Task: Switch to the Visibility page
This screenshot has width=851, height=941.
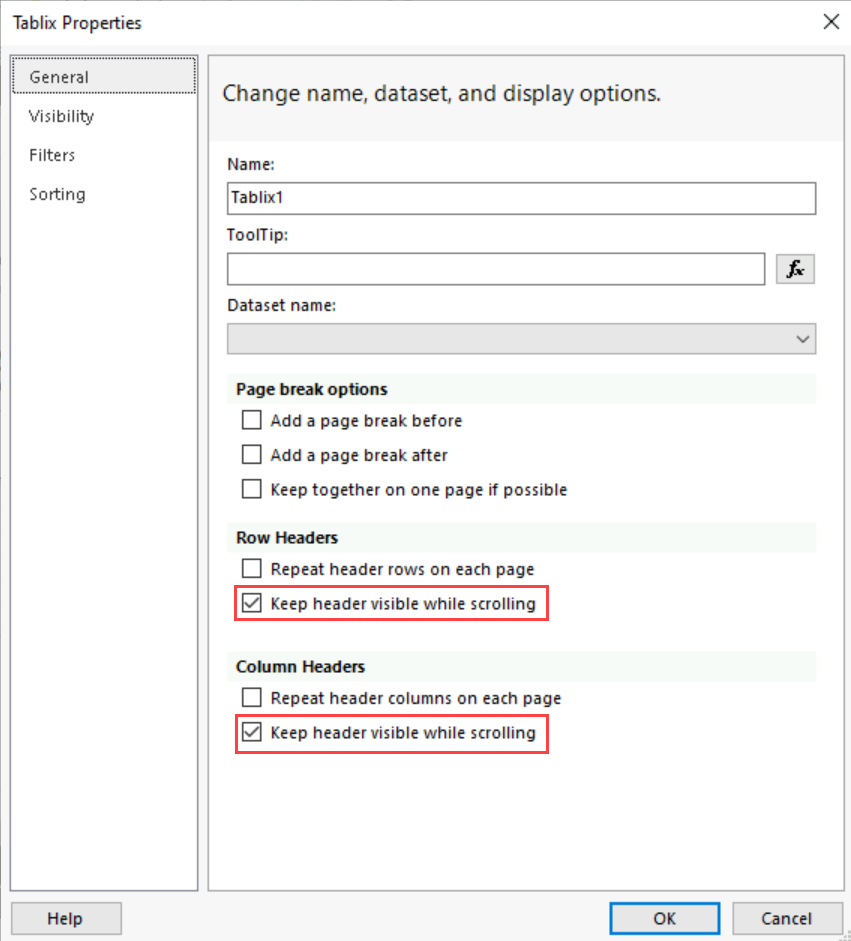Action: click(x=61, y=116)
